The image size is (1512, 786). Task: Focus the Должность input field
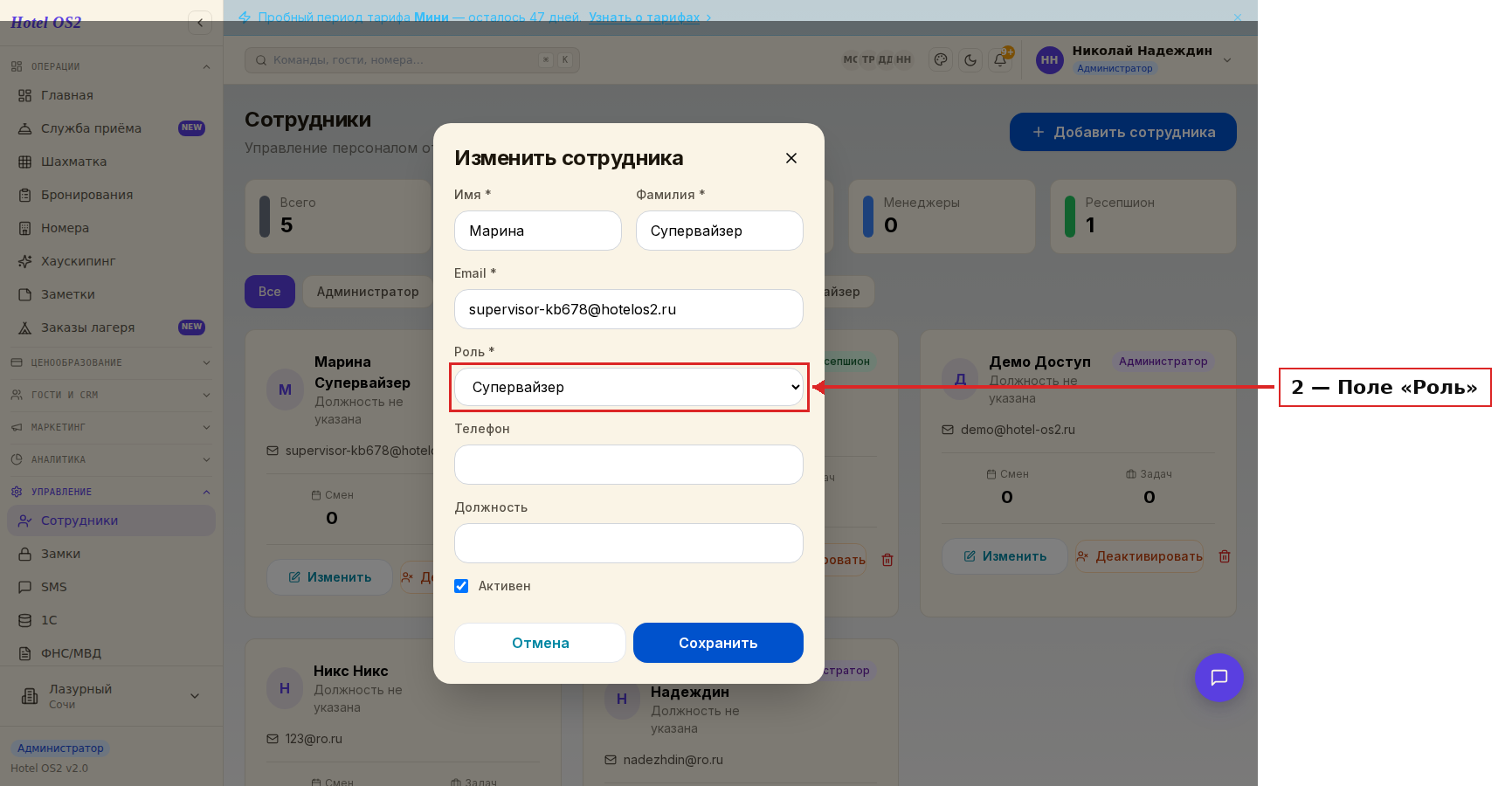629,543
